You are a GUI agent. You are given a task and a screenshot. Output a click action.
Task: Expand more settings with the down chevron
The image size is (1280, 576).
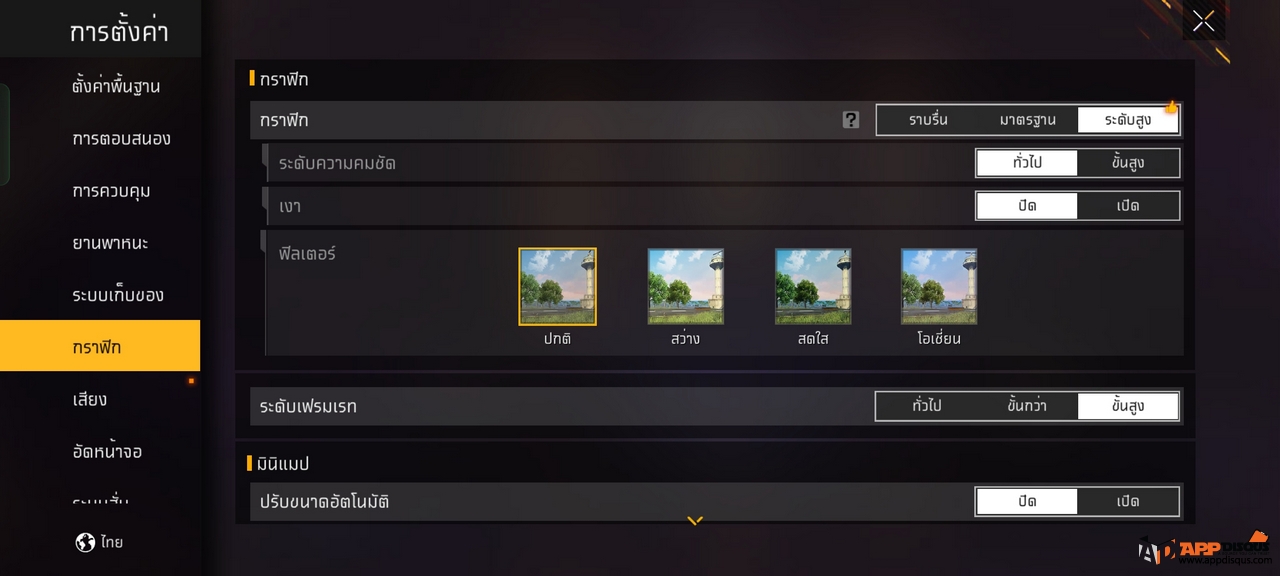[x=695, y=520]
